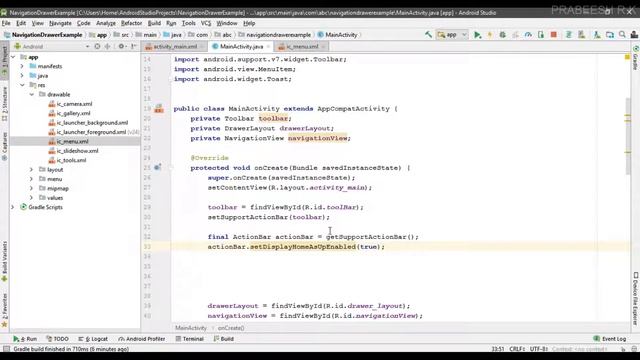The image size is (640, 360).
Task: Click Attach debugger to Android process icon
Action: click(541, 35)
